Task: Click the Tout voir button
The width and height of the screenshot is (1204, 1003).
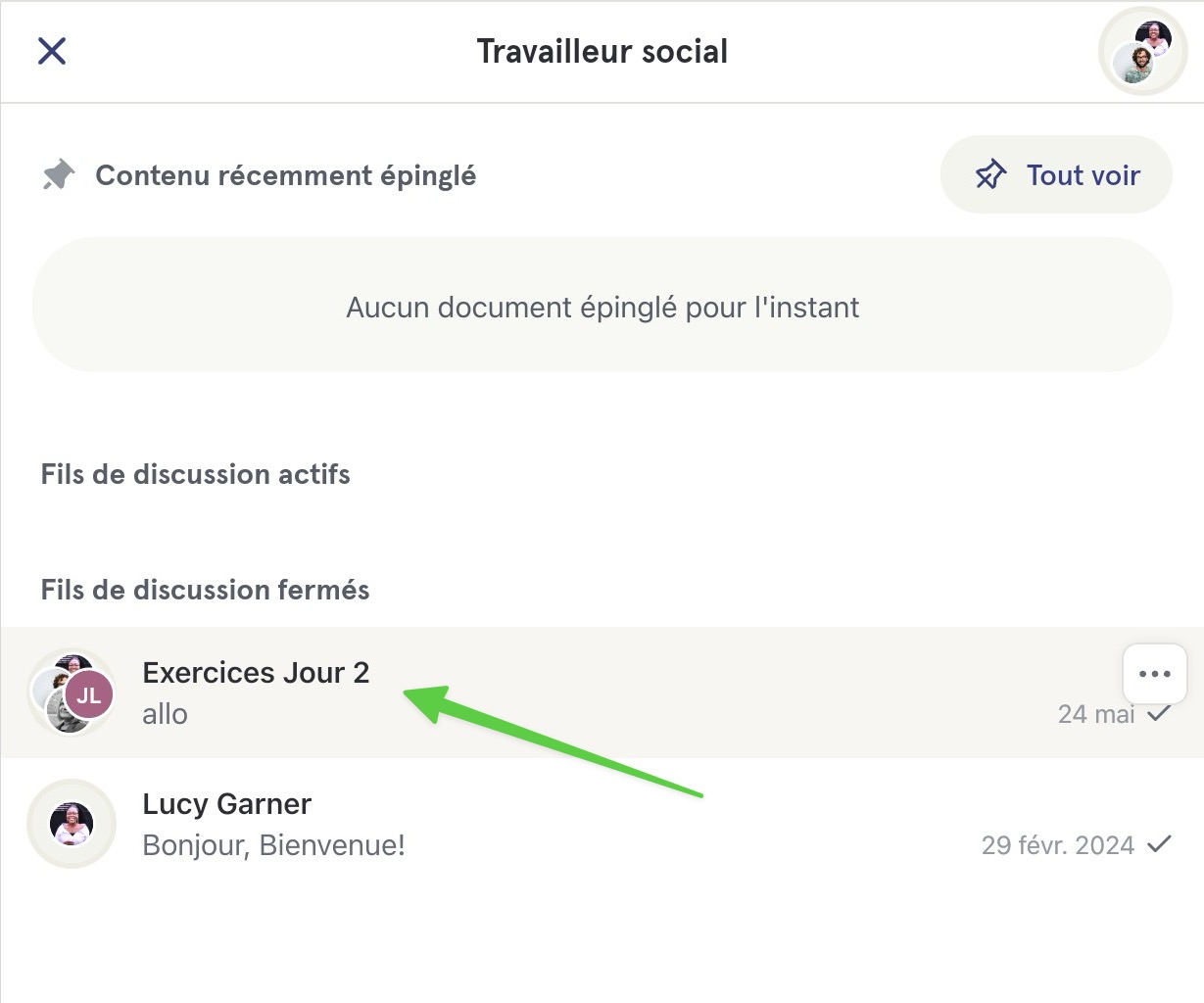Action: pyautogui.click(x=1056, y=175)
